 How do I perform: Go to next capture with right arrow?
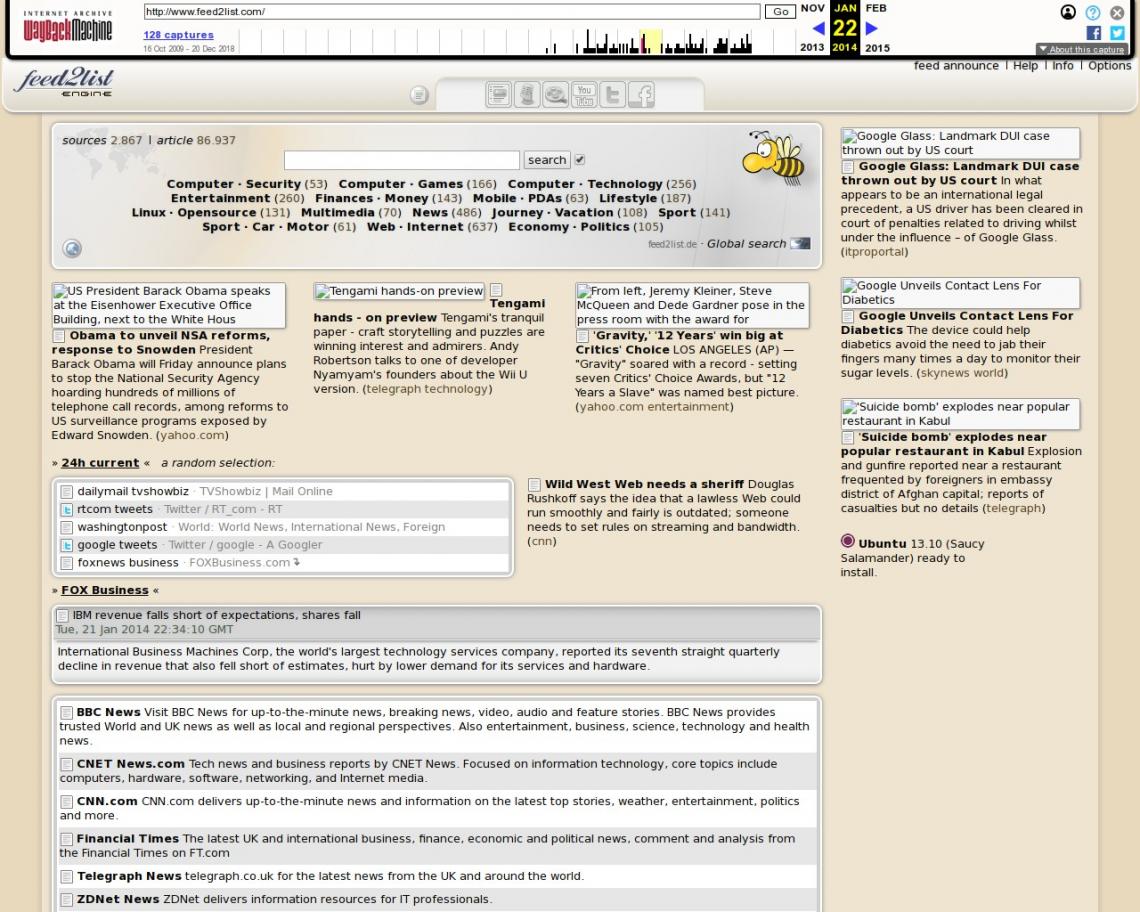point(872,28)
